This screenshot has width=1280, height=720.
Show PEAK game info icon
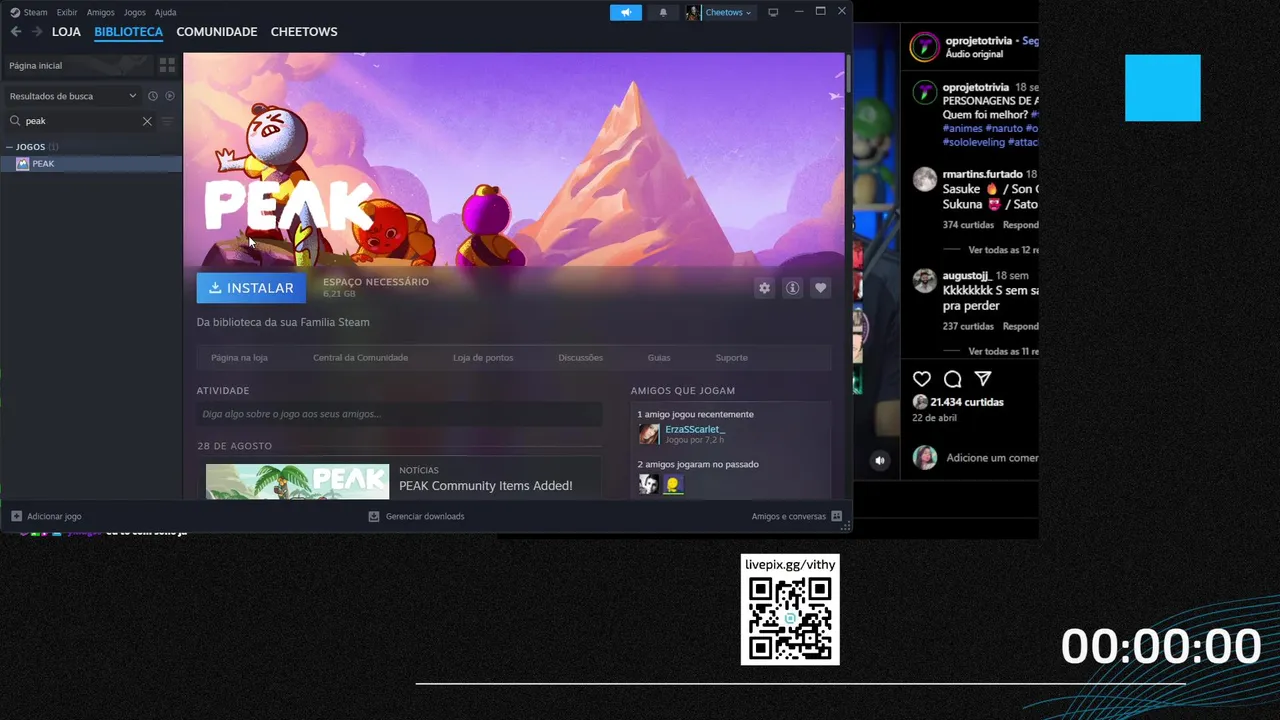792,288
